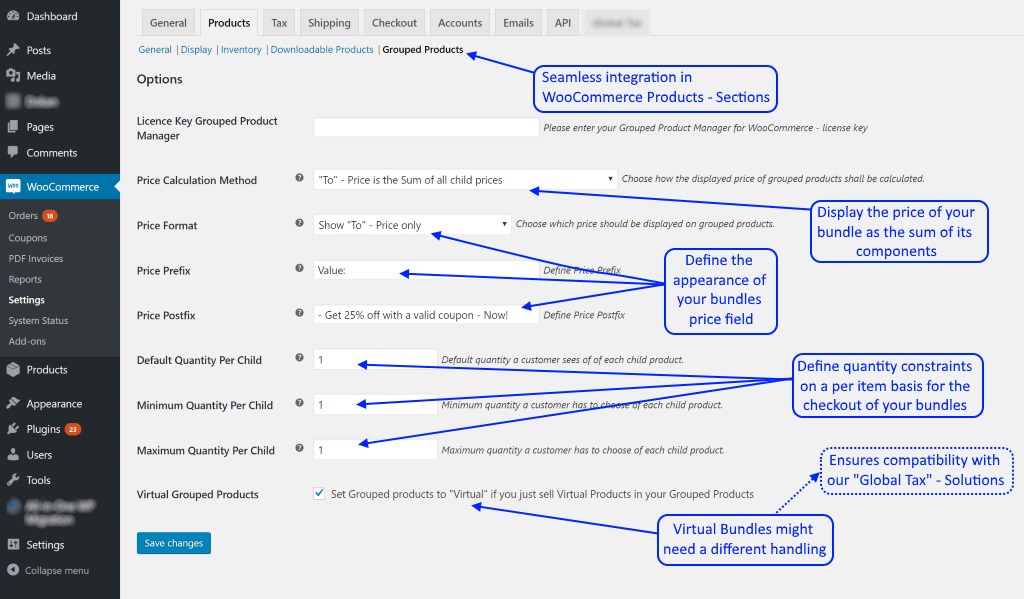Open the Shipping tab
Screen dimensions: 1024x599
click(x=329, y=23)
